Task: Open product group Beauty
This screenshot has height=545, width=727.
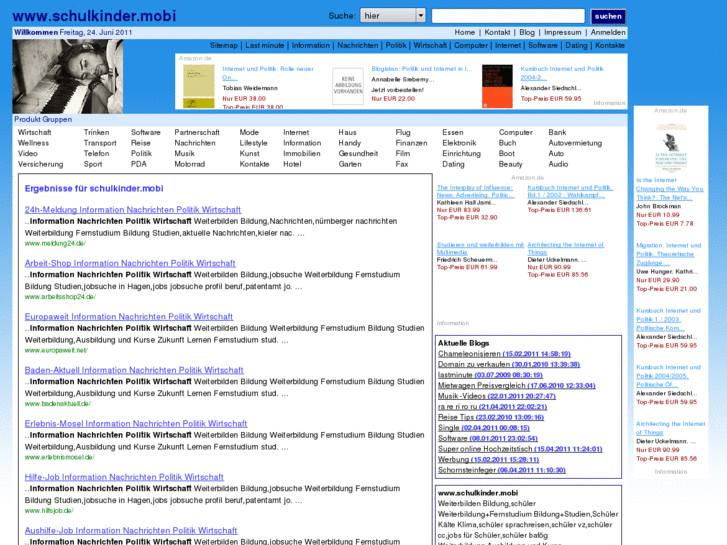Action: pos(510,164)
